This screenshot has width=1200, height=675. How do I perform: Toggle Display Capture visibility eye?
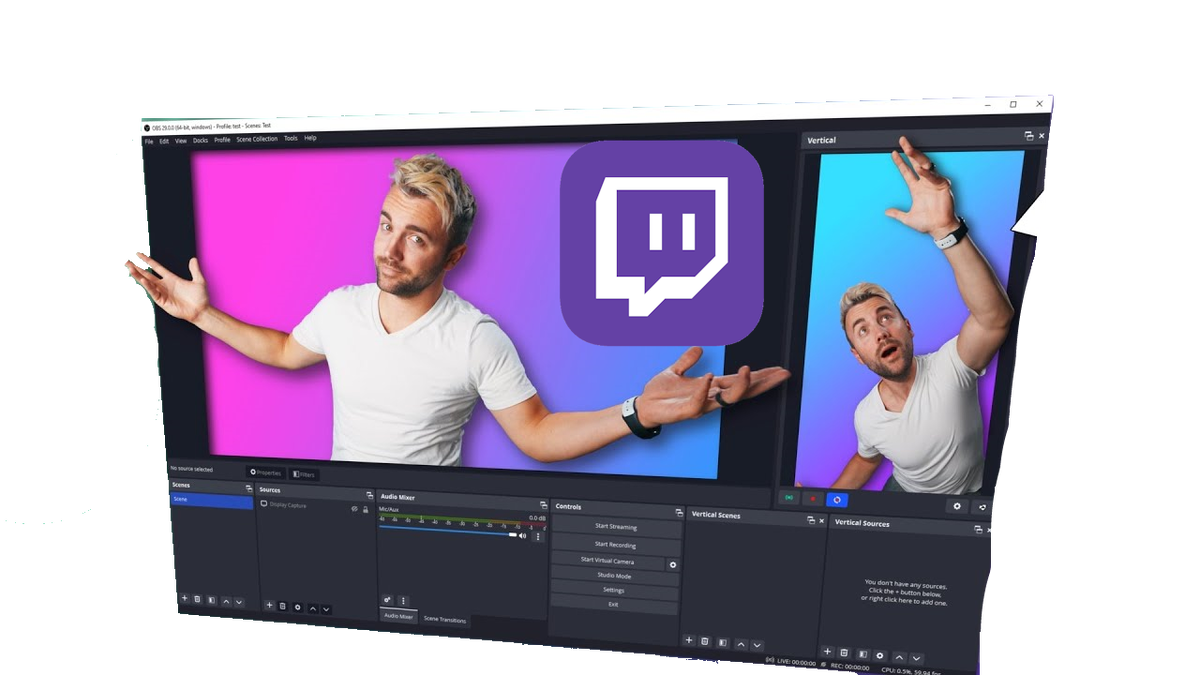point(354,509)
